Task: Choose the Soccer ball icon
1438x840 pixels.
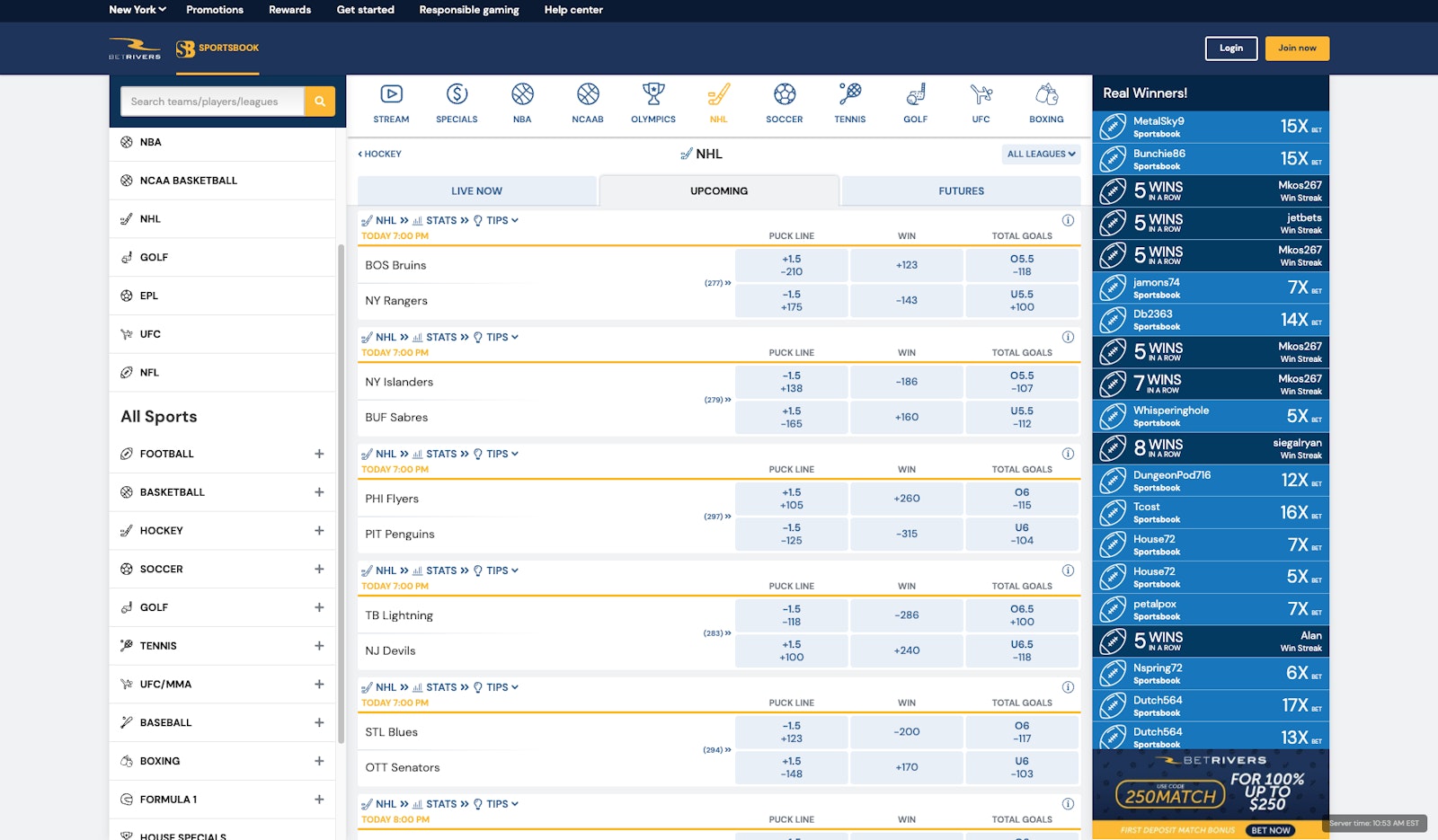Action: pyautogui.click(x=785, y=94)
